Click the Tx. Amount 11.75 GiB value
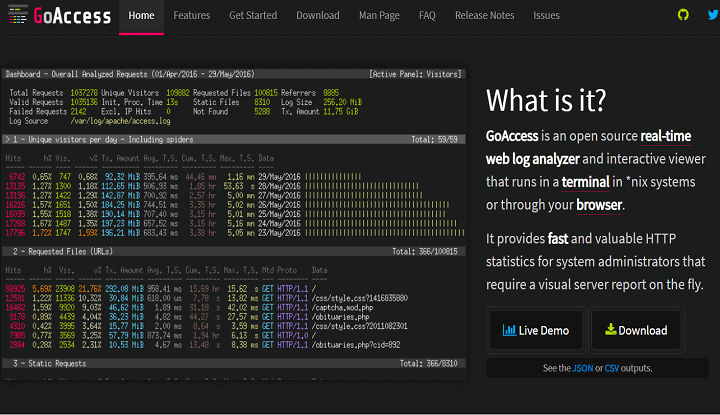Screen dimensions: 720x415 tap(341, 112)
